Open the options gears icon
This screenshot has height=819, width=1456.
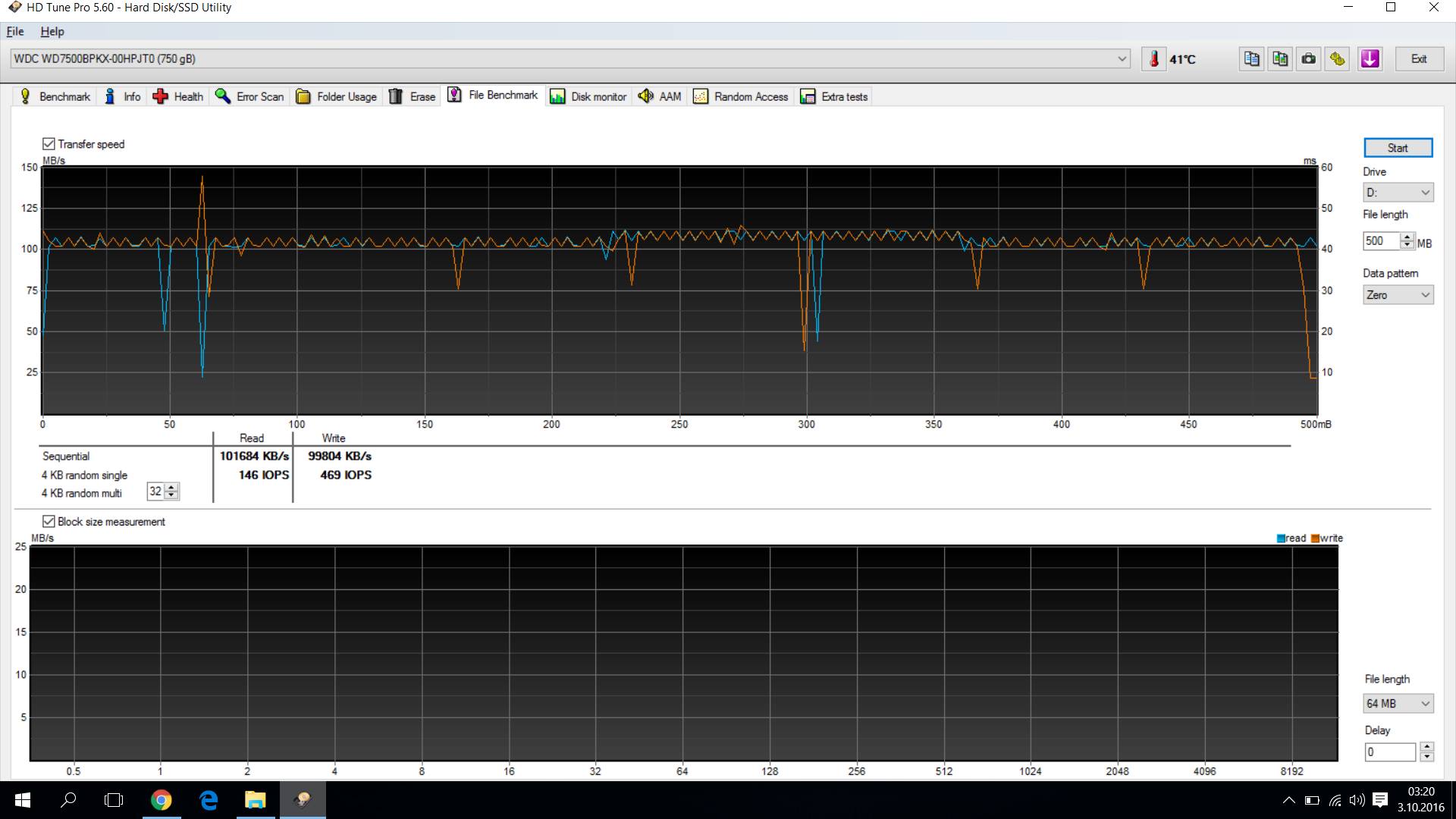1338,58
